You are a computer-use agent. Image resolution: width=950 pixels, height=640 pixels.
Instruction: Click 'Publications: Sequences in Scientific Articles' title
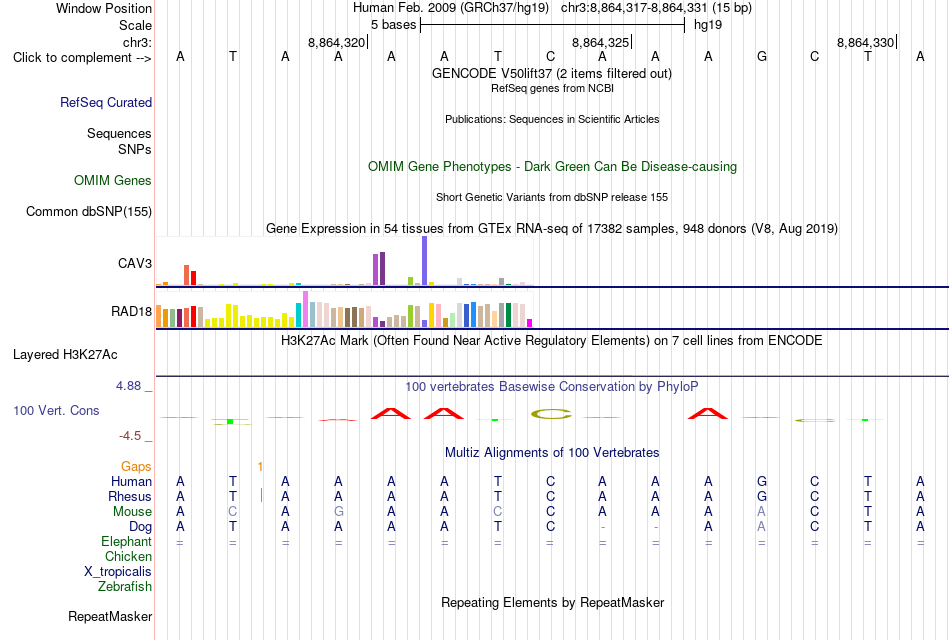coord(552,119)
